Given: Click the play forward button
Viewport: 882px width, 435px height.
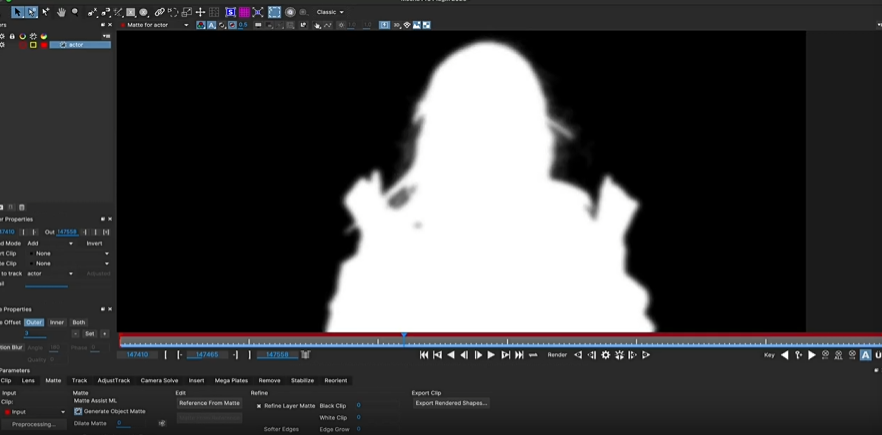Looking at the screenshot, I should (491, 355).
